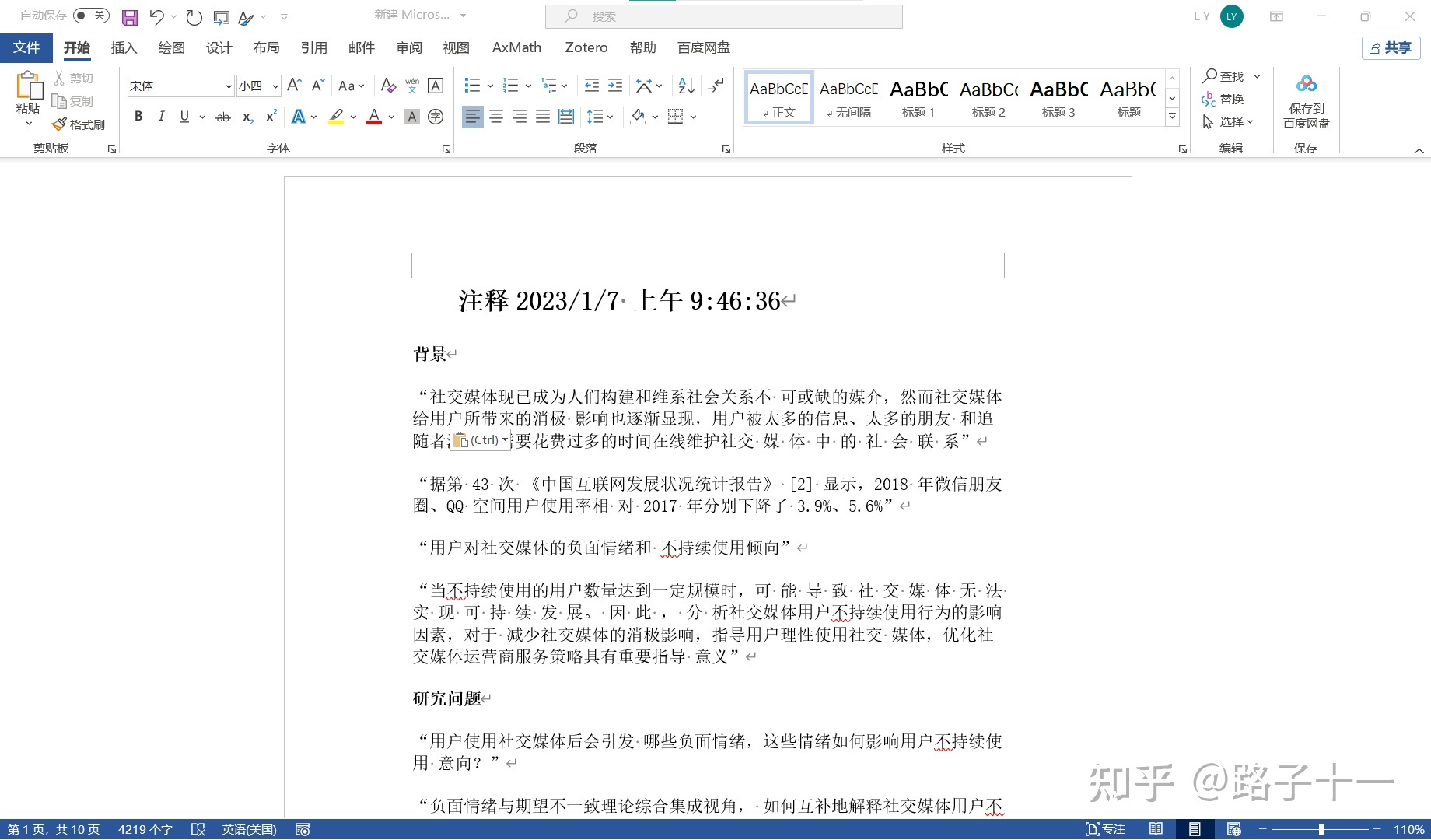Click the spelling check status icon

click(x=198, y=829)
